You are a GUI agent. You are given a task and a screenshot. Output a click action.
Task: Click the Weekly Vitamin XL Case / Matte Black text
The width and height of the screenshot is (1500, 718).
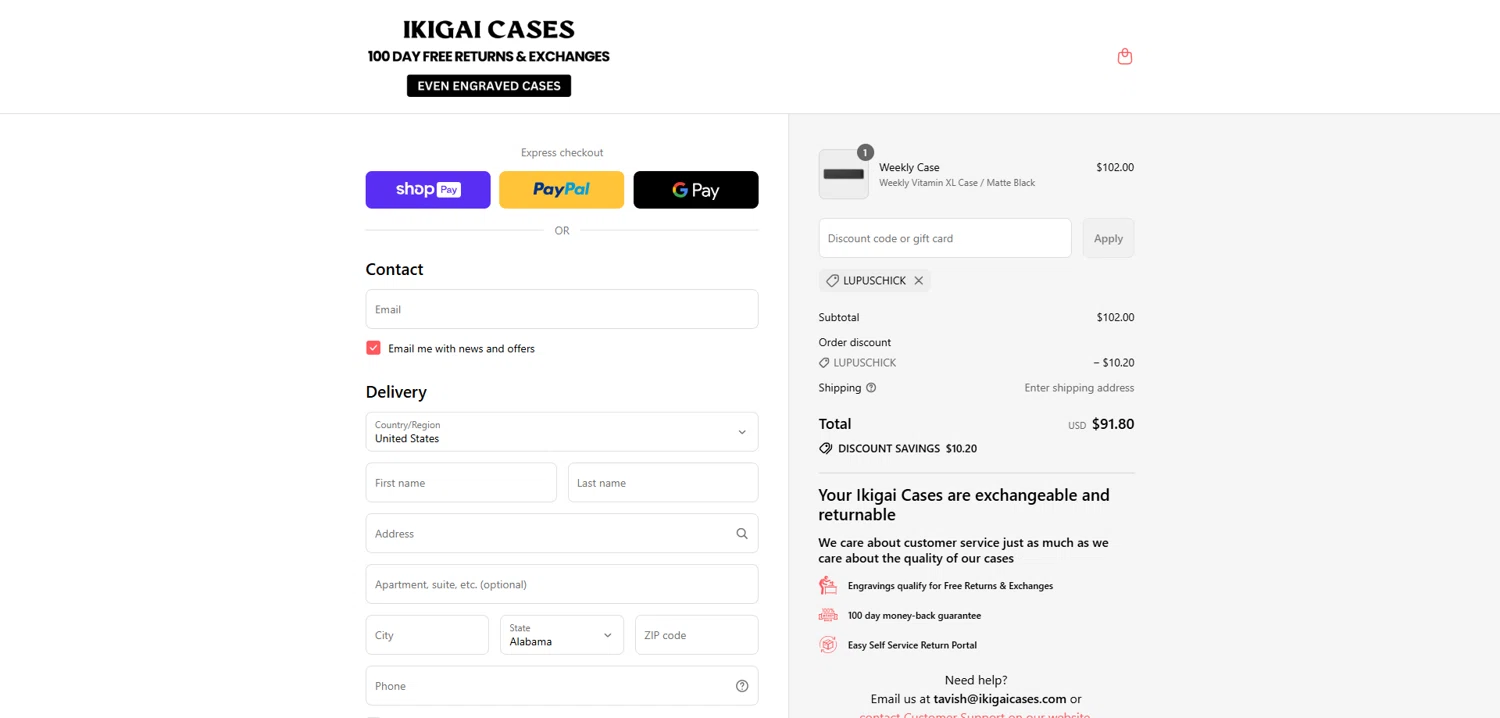pyautogui.click(x=957, y=183)
